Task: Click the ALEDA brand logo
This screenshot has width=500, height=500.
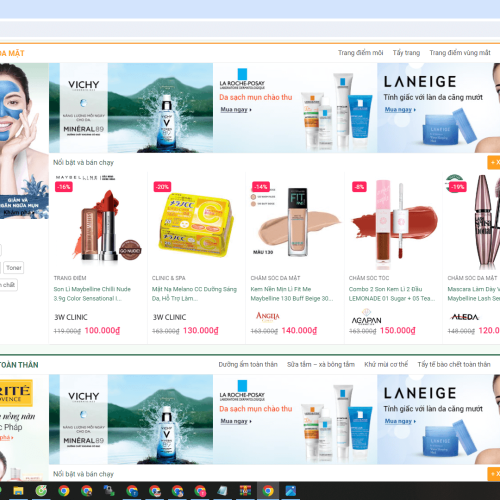Action: coord(465,317)
